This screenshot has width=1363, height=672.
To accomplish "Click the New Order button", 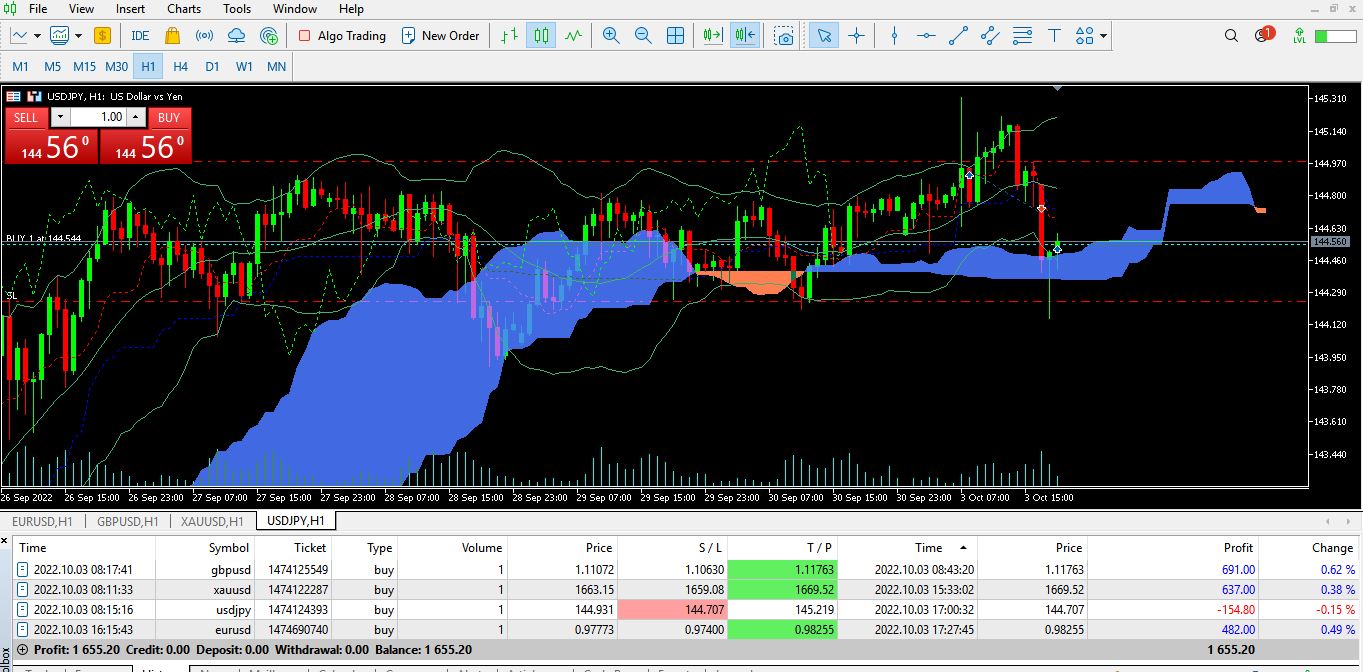I will tap(440, 36).
